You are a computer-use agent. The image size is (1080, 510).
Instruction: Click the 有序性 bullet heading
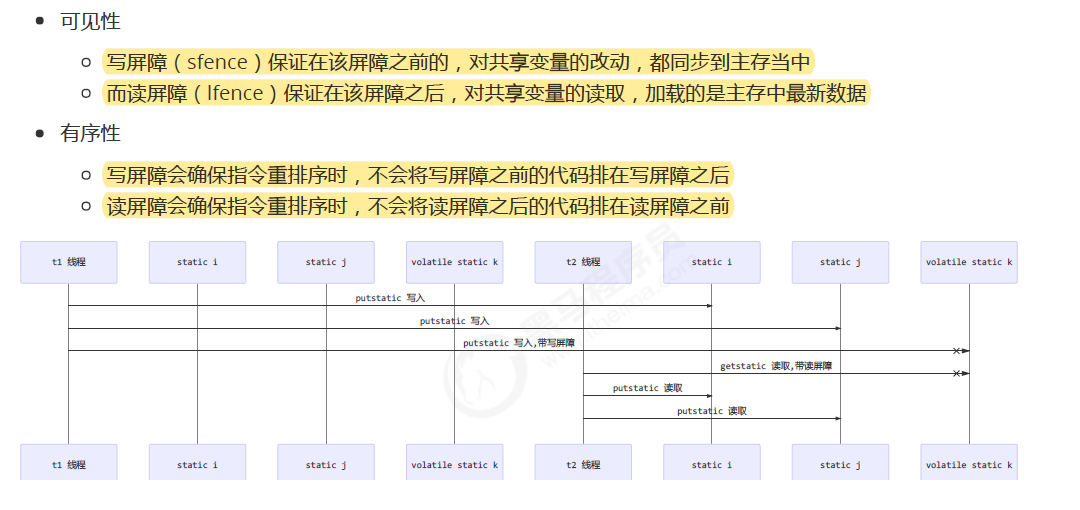90,134
